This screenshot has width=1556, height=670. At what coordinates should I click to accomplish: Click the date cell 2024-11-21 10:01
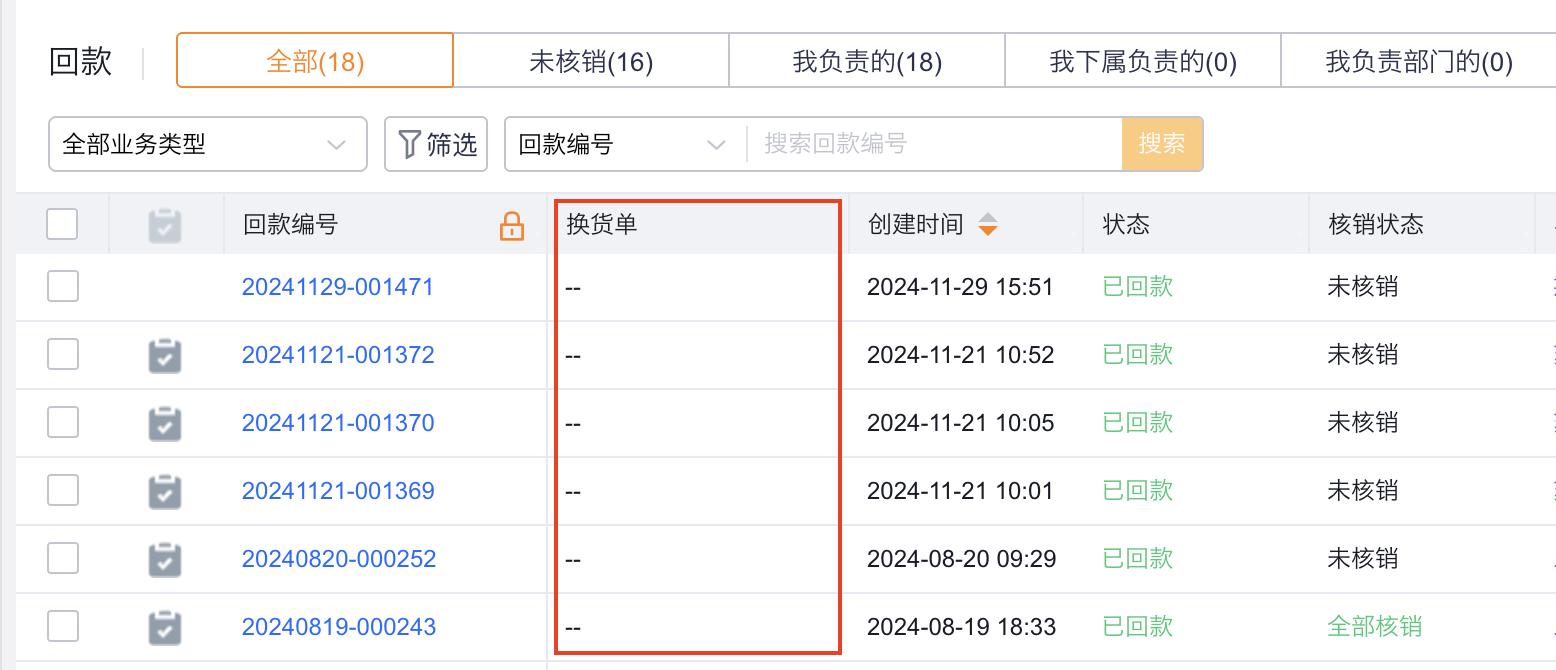click(960, 491)
